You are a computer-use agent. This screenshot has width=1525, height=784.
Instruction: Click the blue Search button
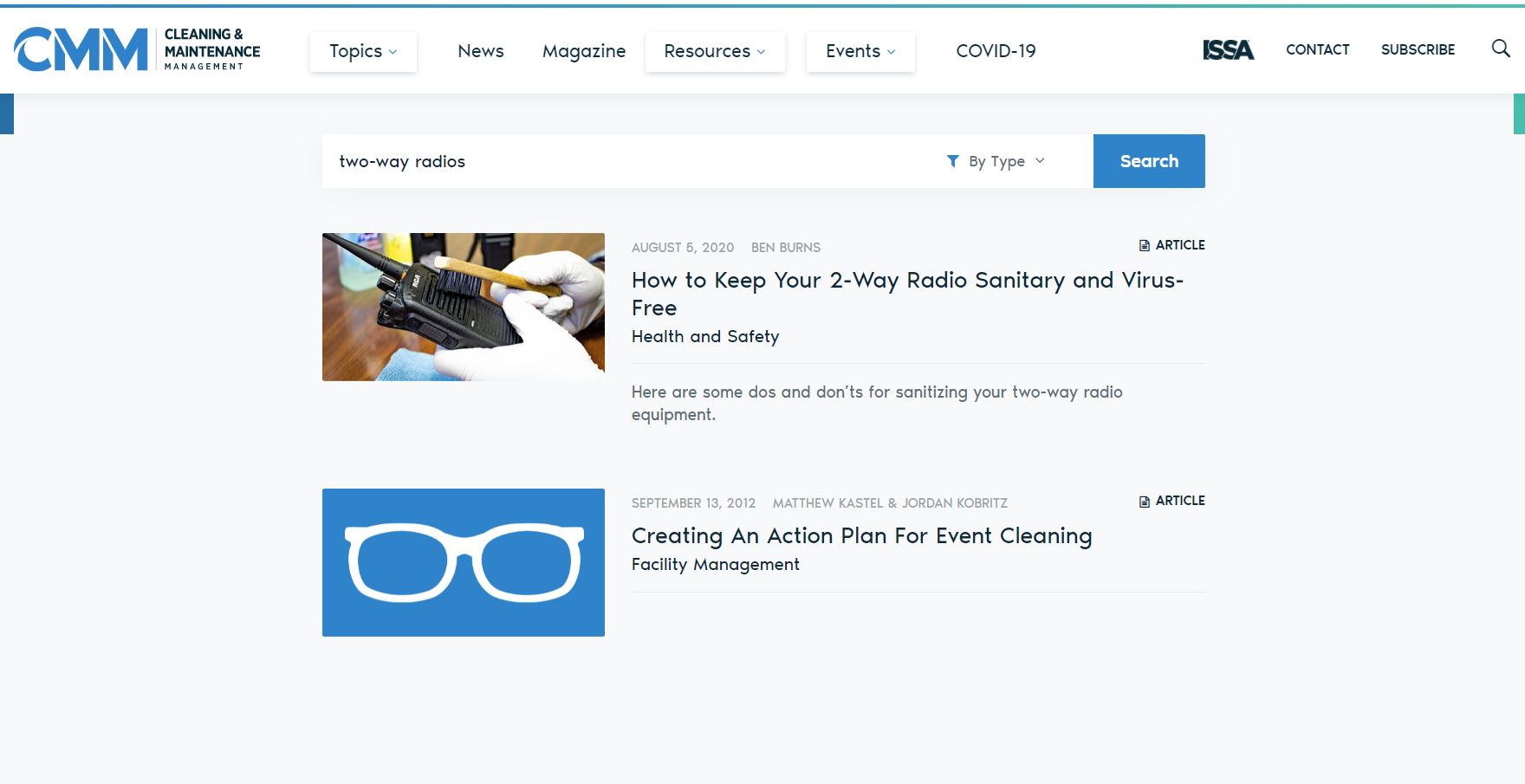point(1149,161)
